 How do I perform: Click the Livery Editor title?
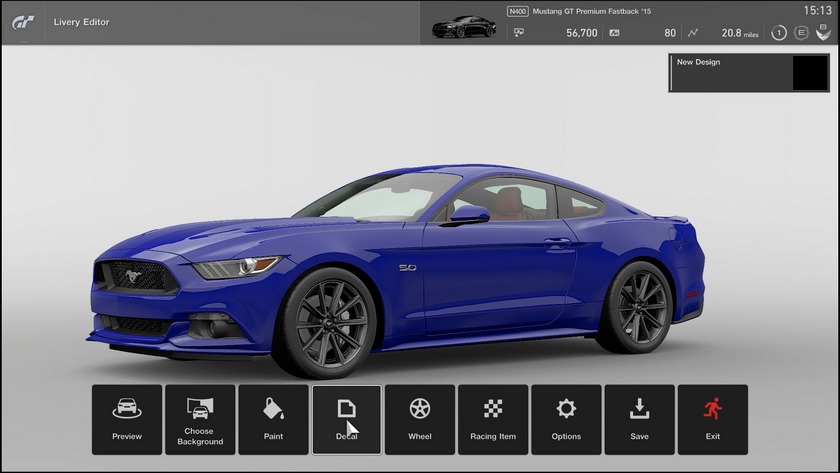(82, 22)
